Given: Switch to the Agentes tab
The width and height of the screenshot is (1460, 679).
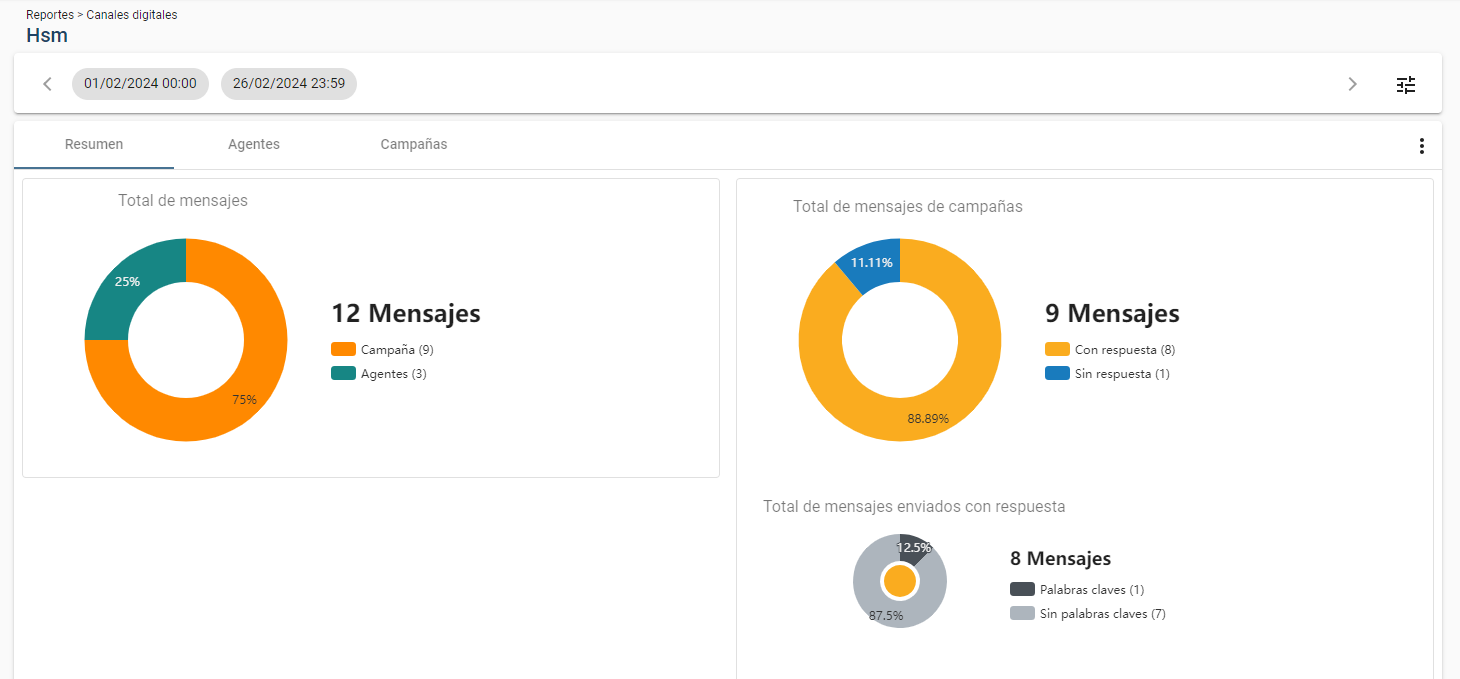Looking at the screenshot, I should pyautogui.click(x=254, y=145).
